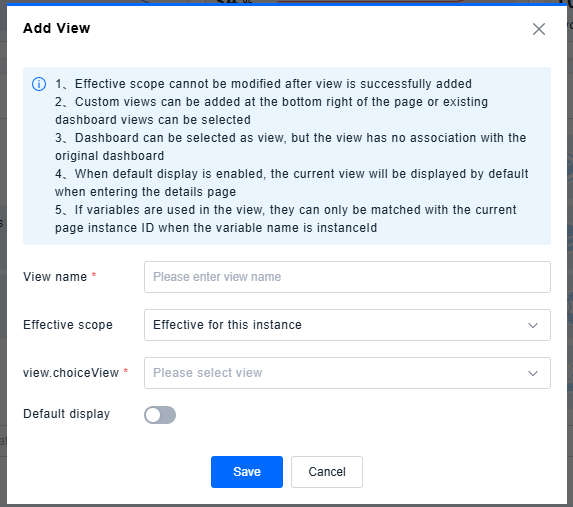
Task: Click note 5 about variables and instanceId
Action: point(286,219)
